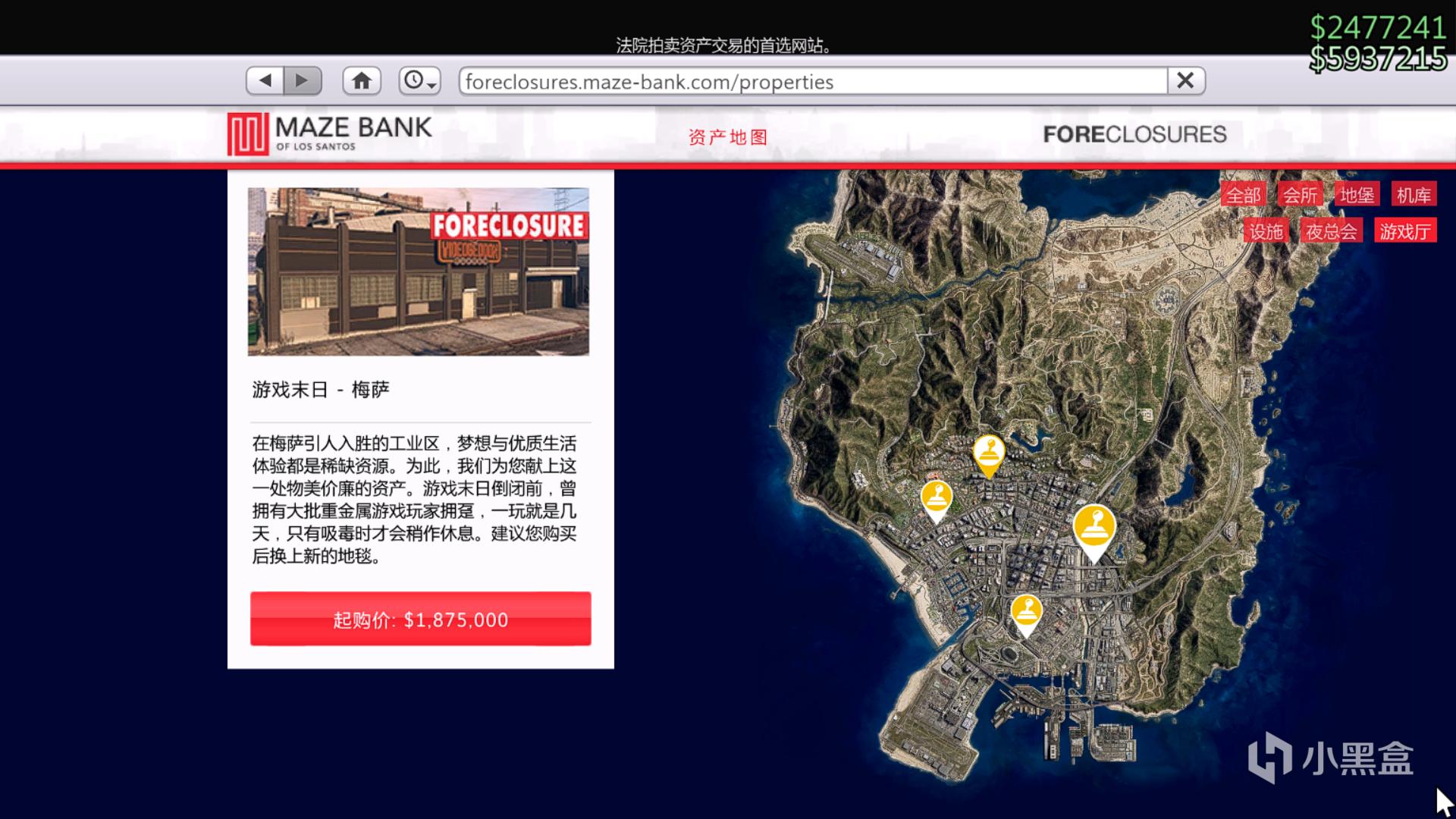The width and height of the screenshot is (1456, 819).
Task: Click the northernmost yellow arcade map pin
Action: [989, 453]
